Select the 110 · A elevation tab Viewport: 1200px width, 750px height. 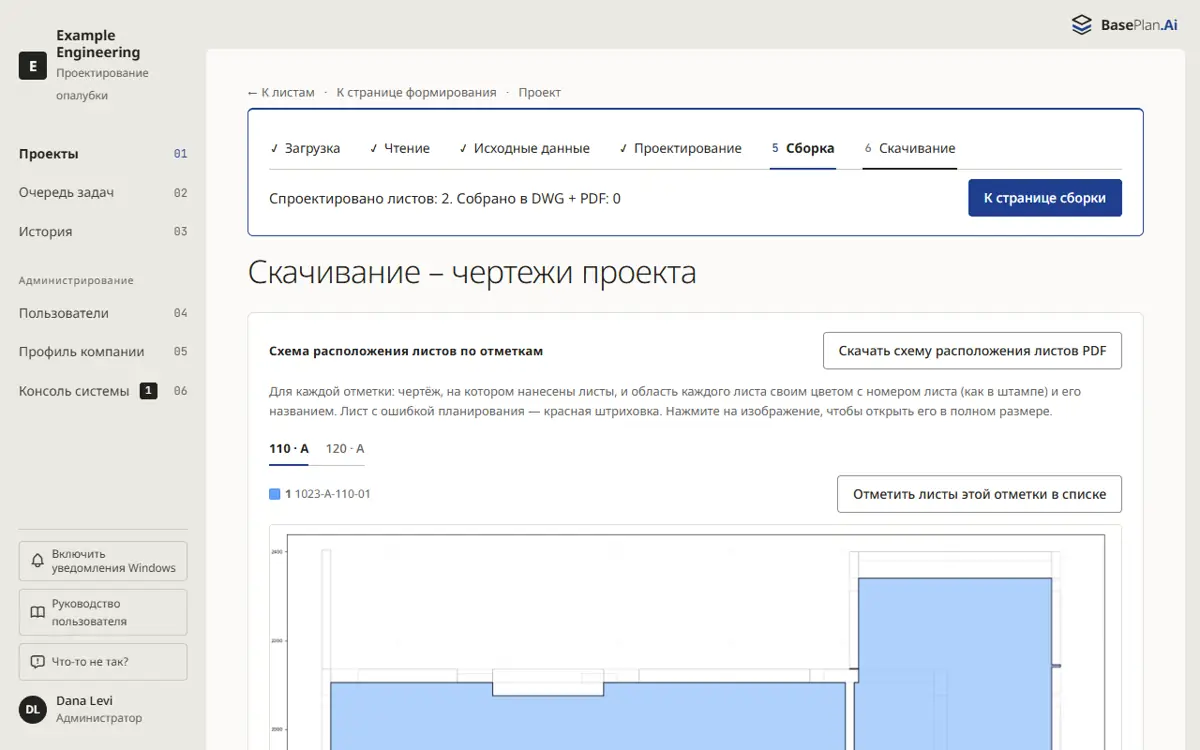289,449
